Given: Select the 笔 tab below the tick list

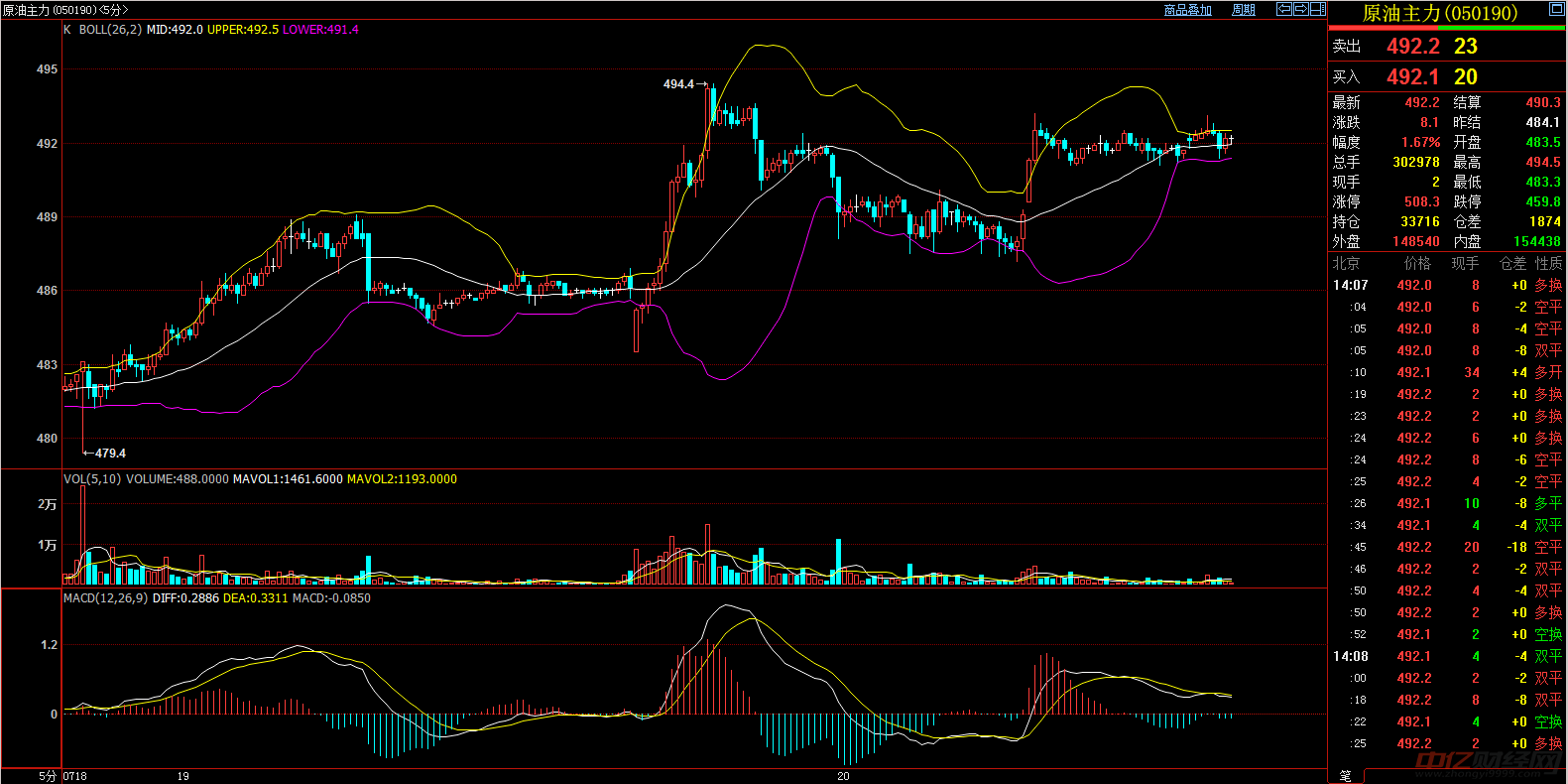Looking at the screenshot, I should coord(1346,776).
